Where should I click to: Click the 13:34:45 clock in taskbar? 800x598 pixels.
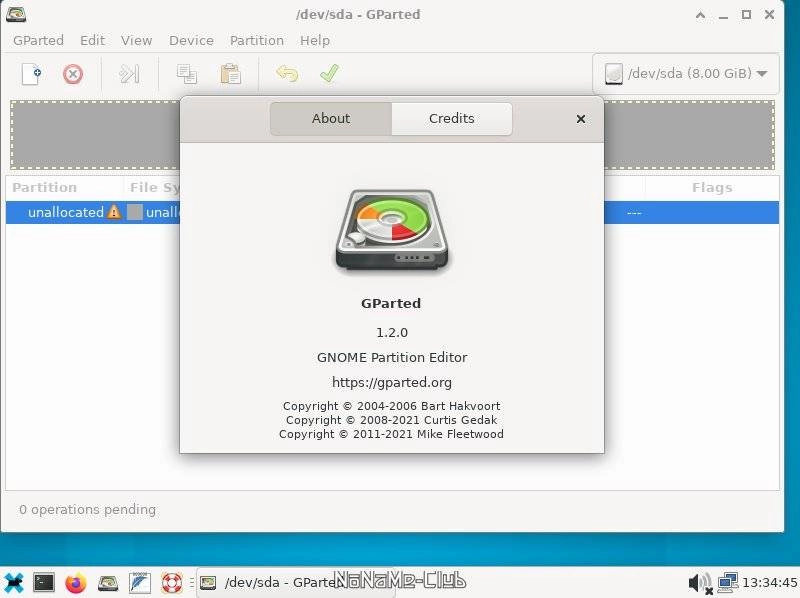tap(769, 582)
